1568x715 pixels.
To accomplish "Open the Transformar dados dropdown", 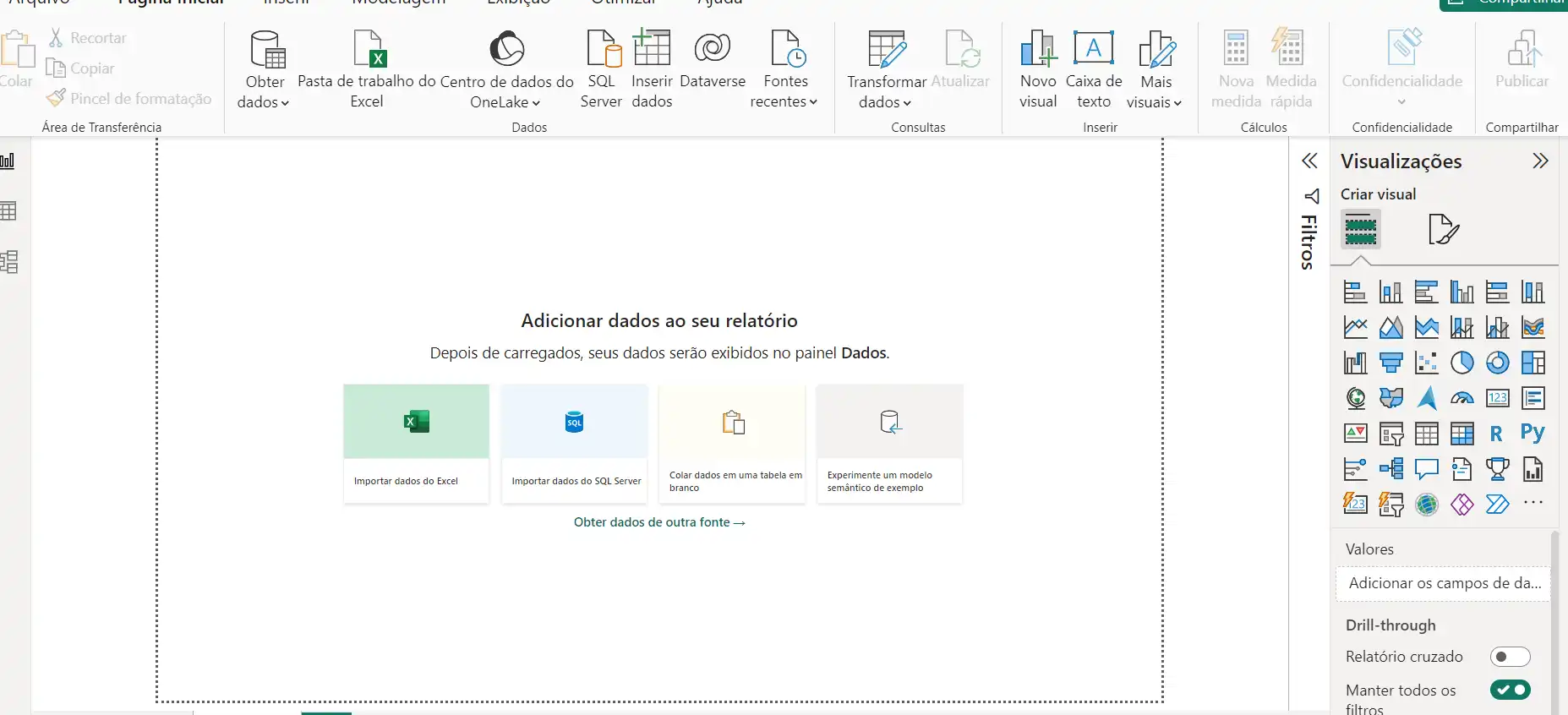I will (886, 70).
